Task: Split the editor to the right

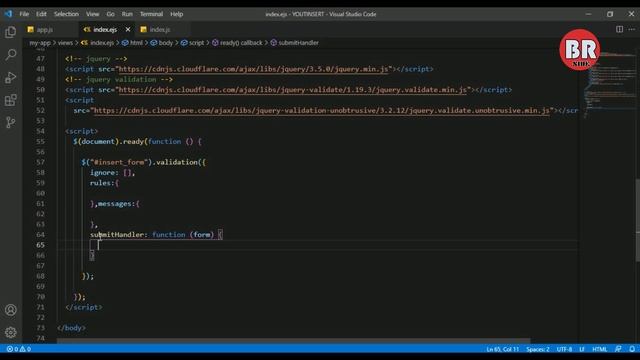Action: coord(619,29)
